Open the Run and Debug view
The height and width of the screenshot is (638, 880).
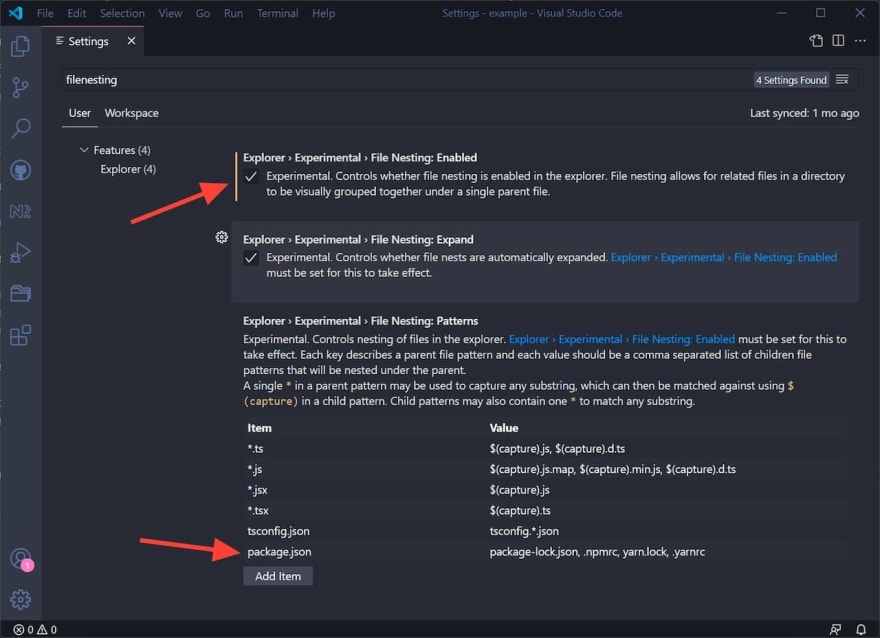click(x=20, y=253)
